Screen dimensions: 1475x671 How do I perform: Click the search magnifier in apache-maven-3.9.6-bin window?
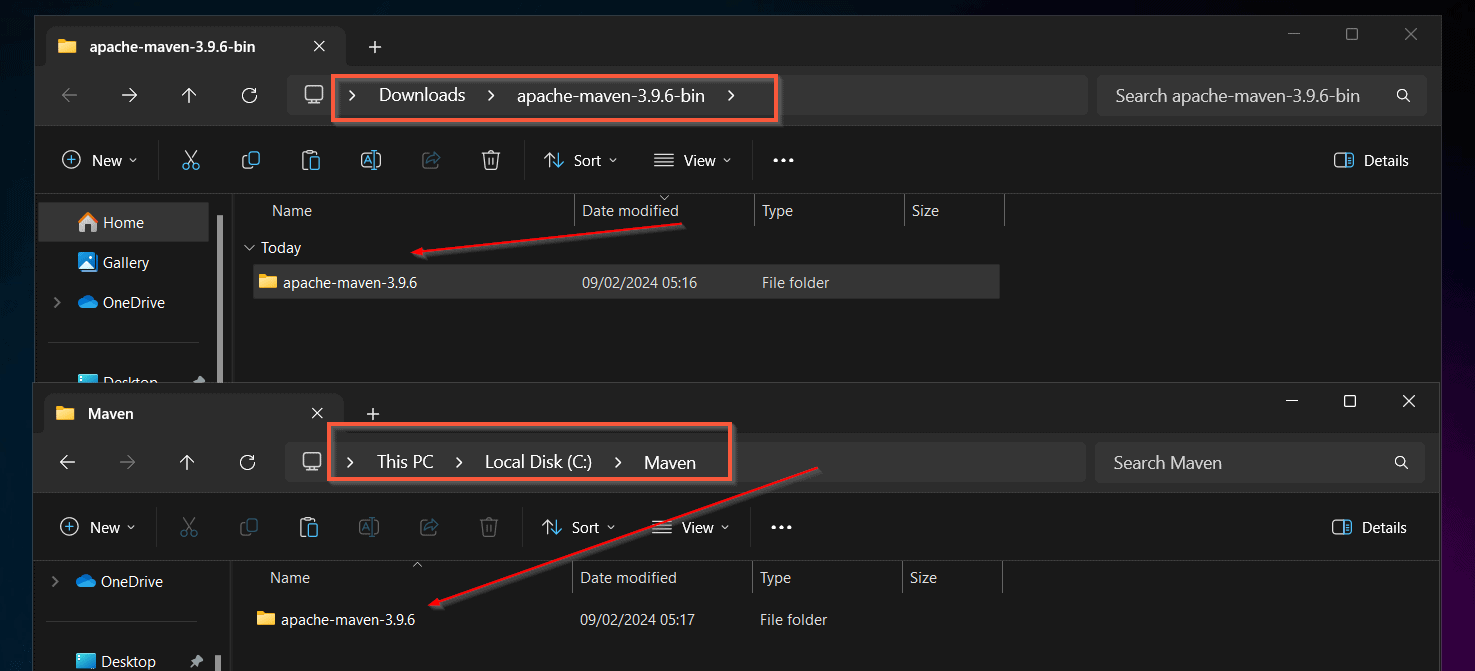(1403, 96)
